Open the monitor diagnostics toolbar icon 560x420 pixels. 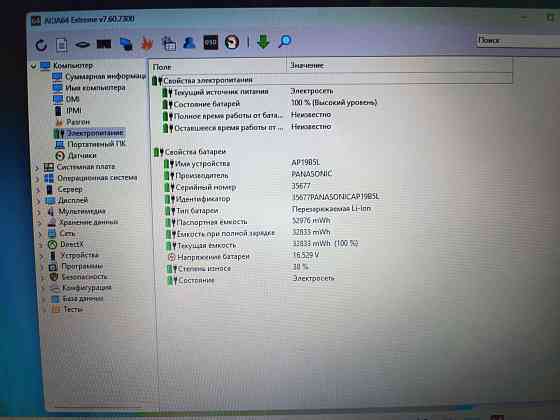point(126,44)
